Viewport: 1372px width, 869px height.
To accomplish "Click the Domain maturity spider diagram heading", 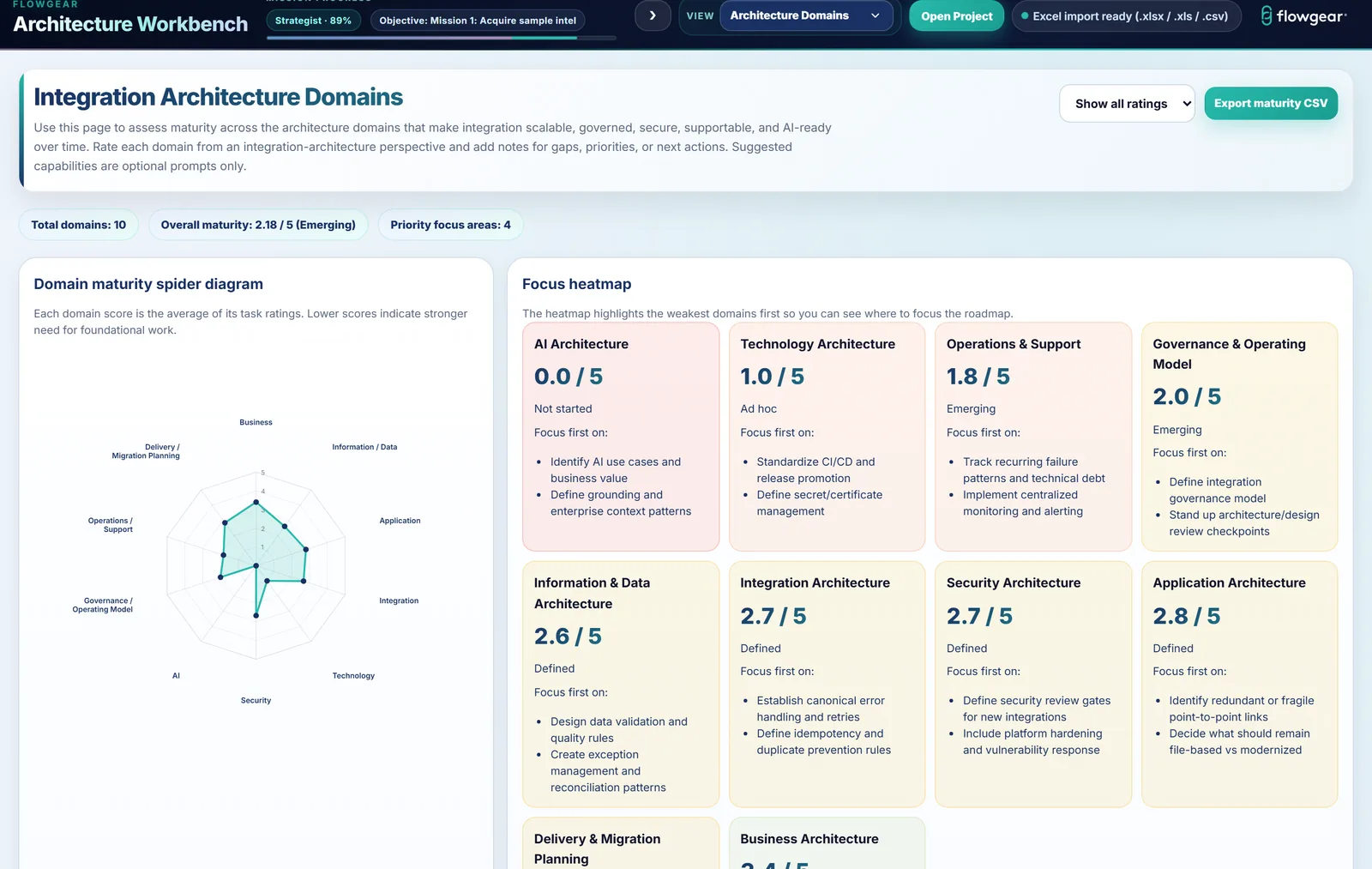I will click(x=148, y=284).
